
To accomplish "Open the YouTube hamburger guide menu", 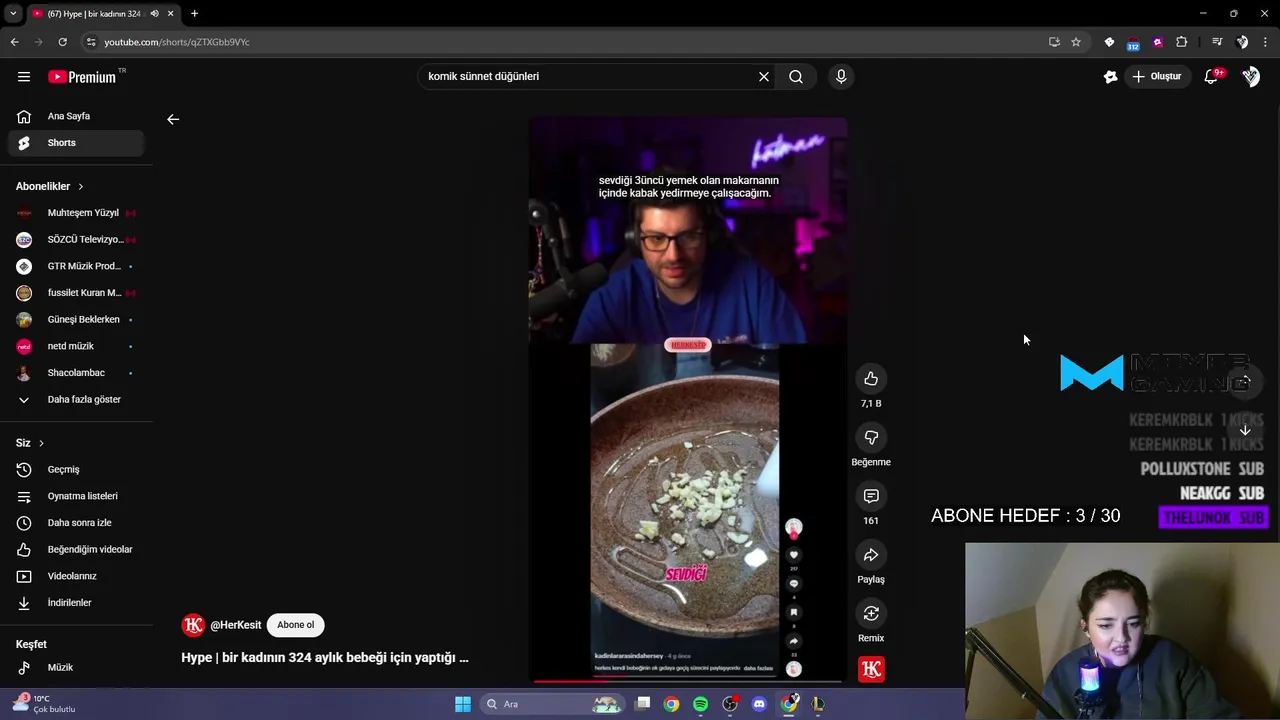I will [x=24, y=76].
